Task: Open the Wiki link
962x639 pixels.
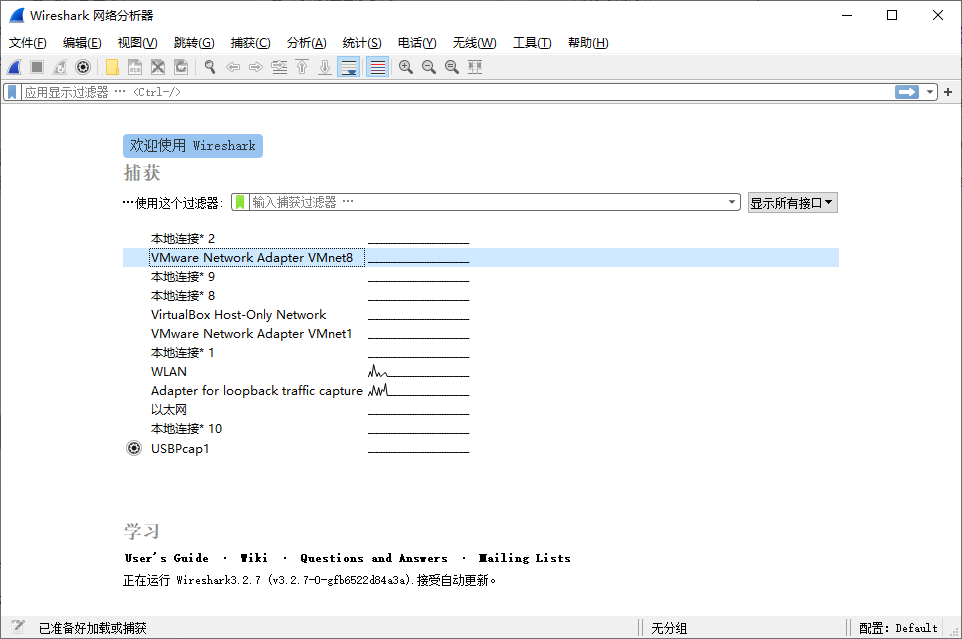Action: pyautogui.click(x=253, y=558)
